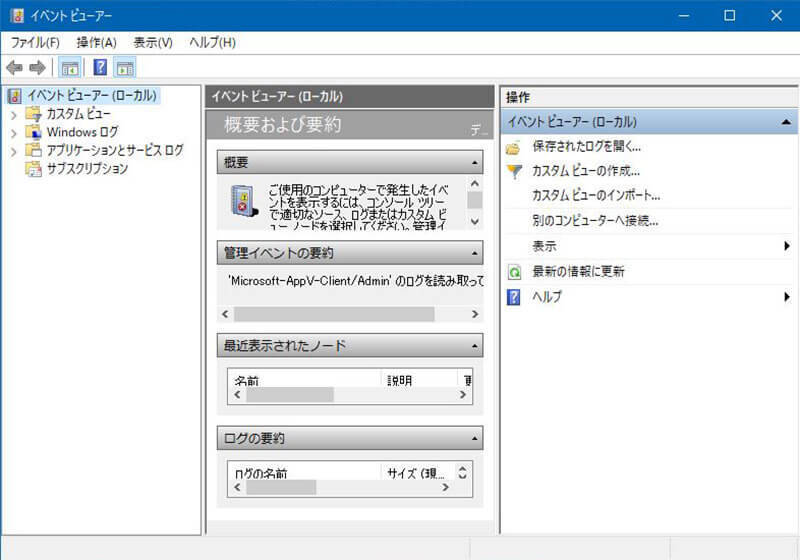Toggle the action pane show/hide toolbar icon
The height and width of the screenshot is (560, 800).
[x=124, y=68]
